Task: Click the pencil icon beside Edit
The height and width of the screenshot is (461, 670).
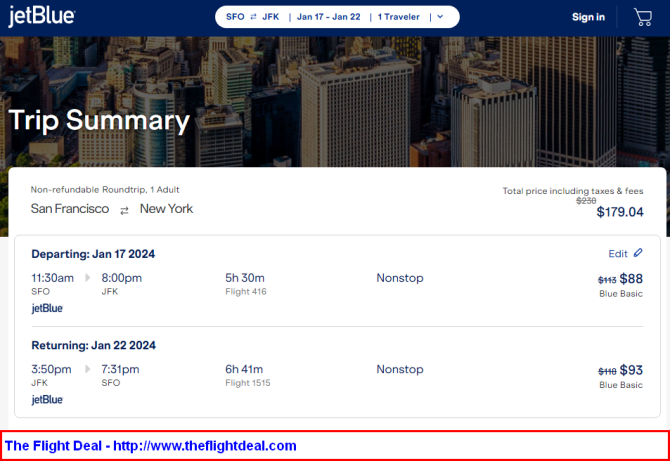Action: [x=638, y=253]
